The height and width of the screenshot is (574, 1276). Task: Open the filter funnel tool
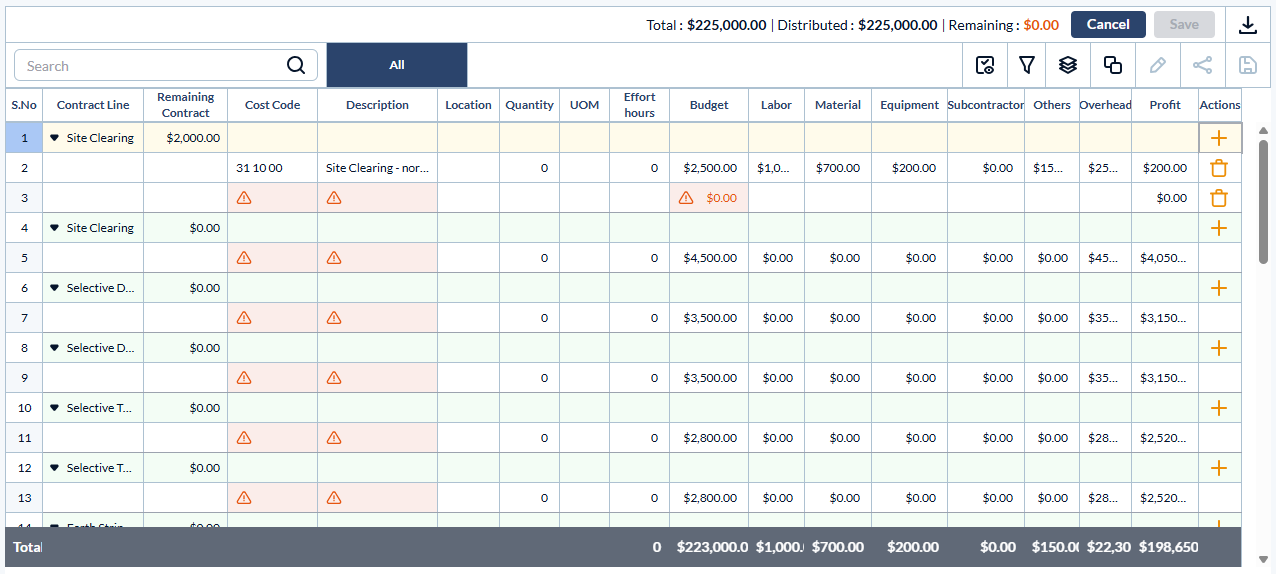tap(1026, 65)
